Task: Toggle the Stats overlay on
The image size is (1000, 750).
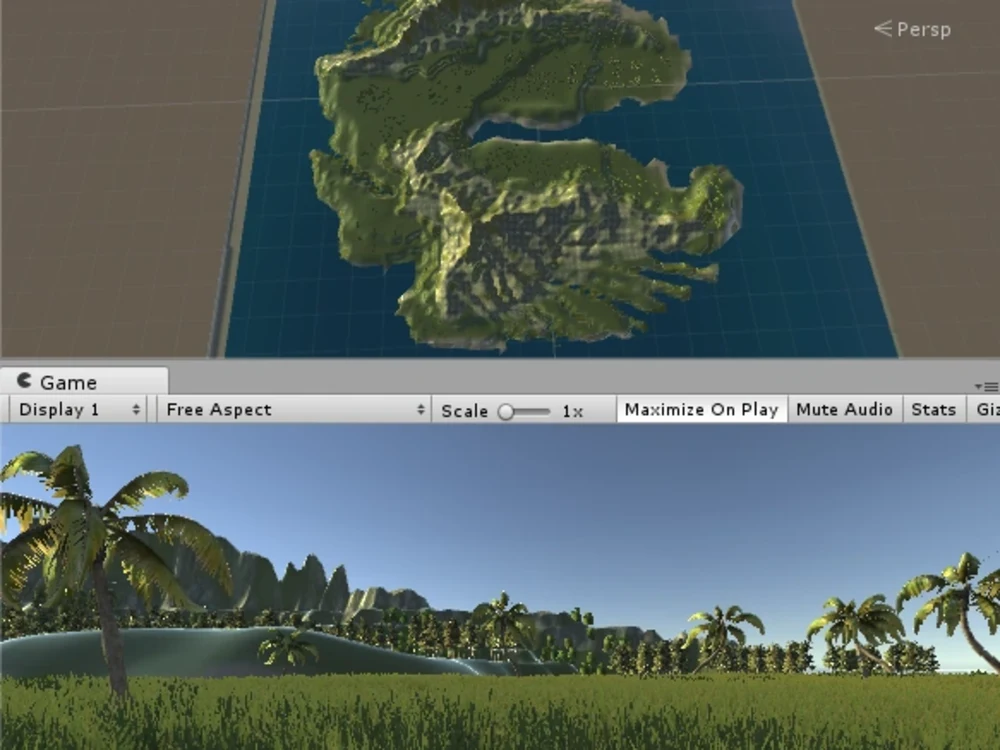Action: click(x=933, y=409)
